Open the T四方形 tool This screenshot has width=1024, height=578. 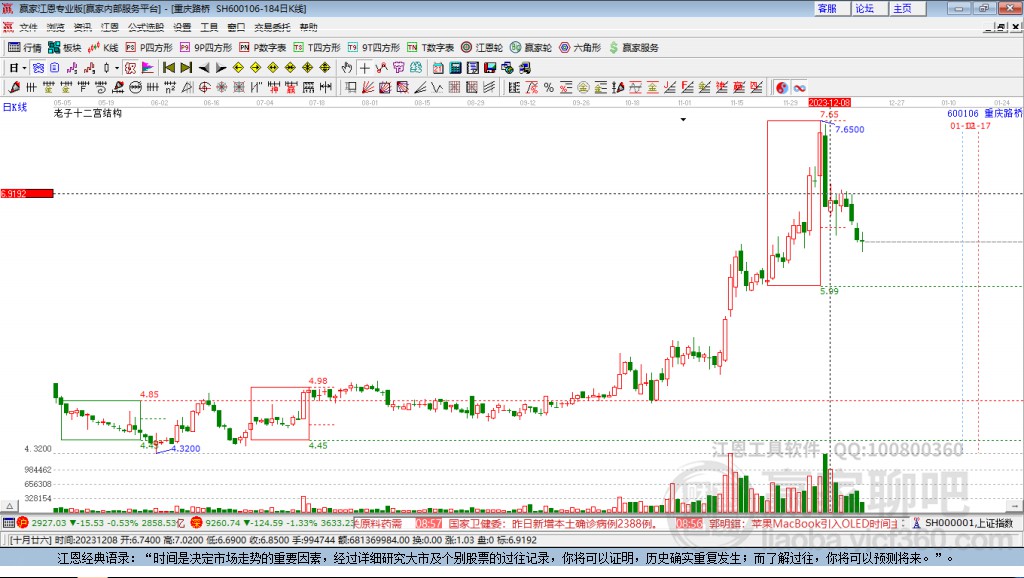tap(317, 48)
